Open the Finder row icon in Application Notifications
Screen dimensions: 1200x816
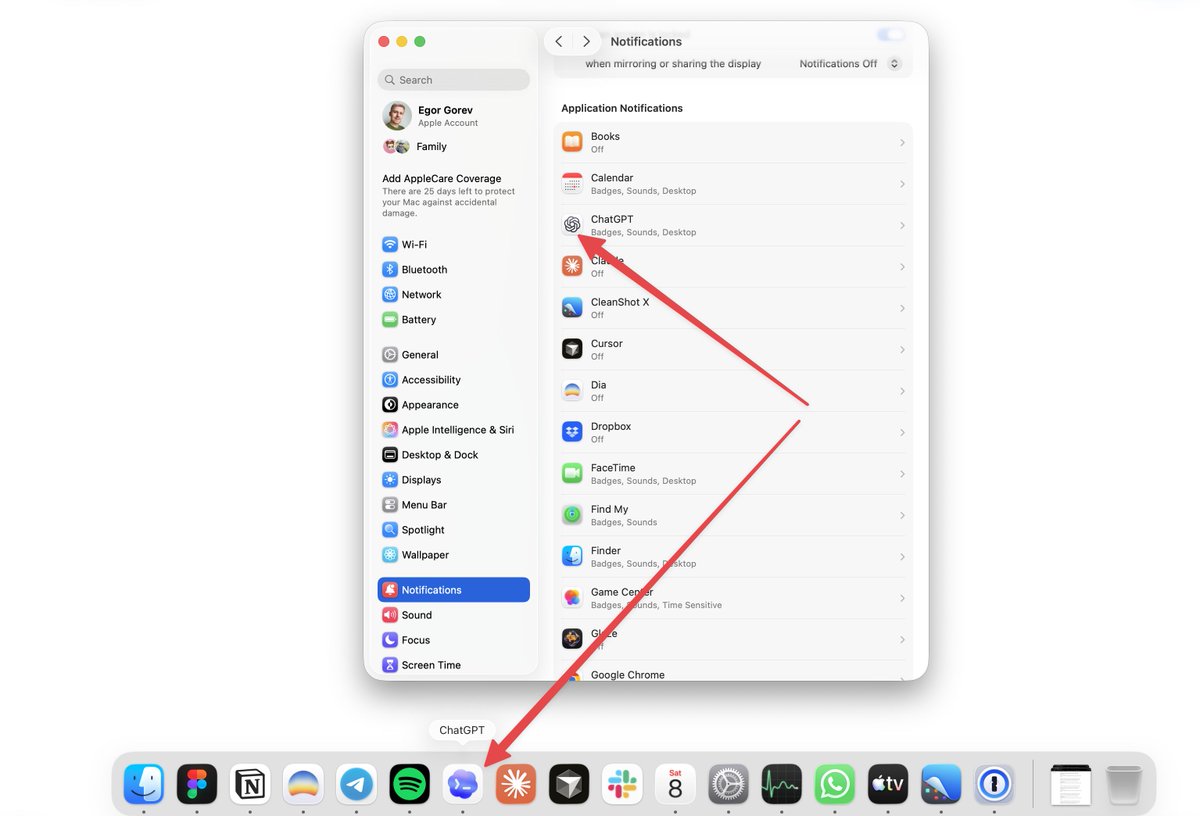click(x=572, y=556)
